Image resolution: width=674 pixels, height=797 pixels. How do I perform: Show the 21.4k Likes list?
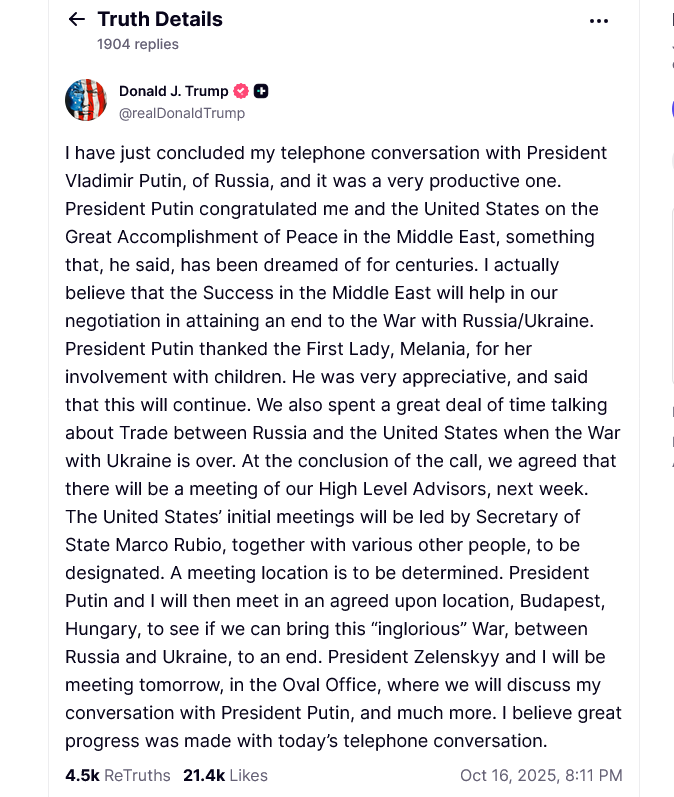(225, 775)
